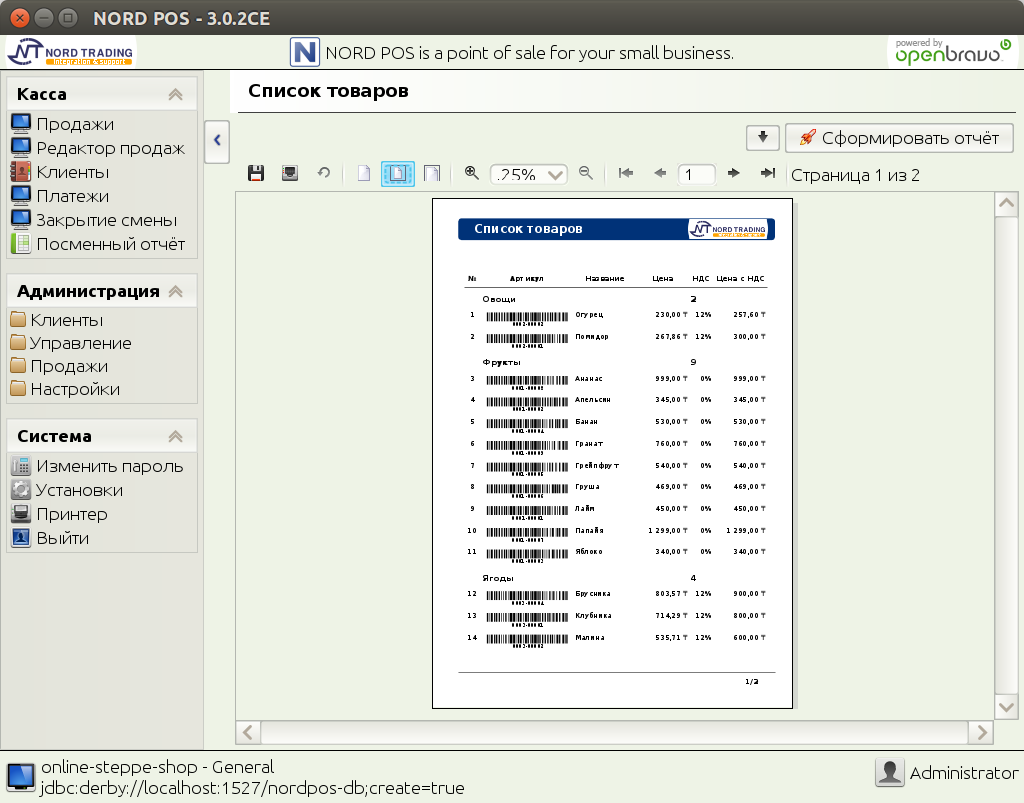1024x803 pixels.
Task: Open Принтер item
Action: click(x=72, y=514)
